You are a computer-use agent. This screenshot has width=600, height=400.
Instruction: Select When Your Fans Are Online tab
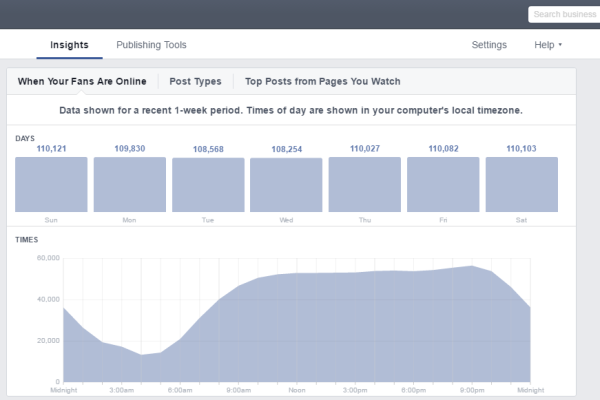82,82
